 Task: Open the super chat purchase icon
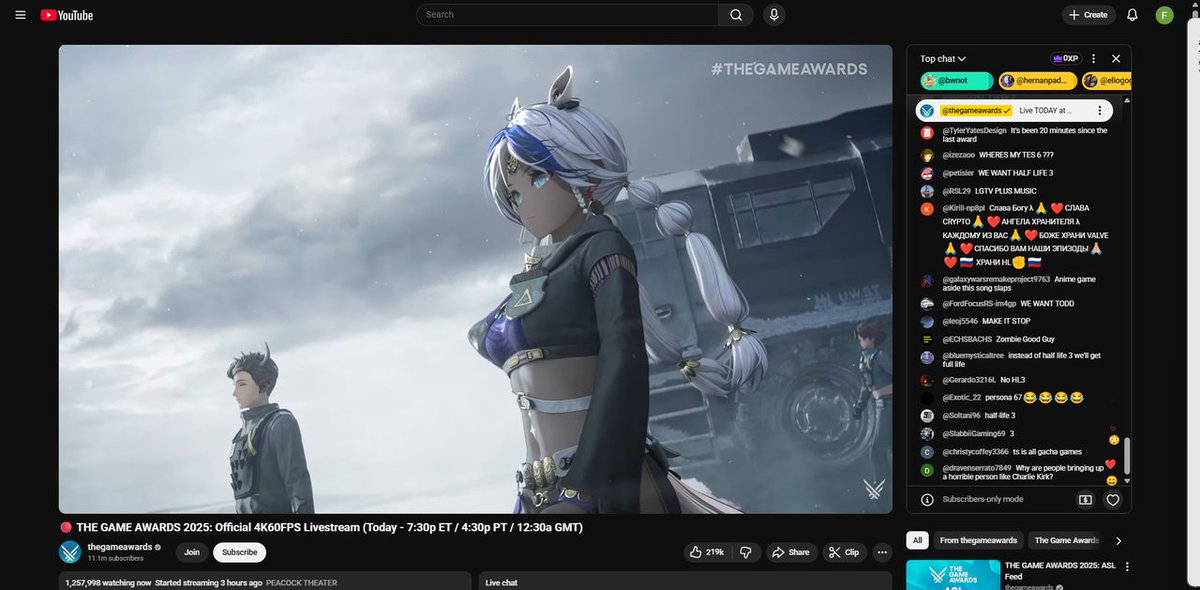coord(1085,499)
